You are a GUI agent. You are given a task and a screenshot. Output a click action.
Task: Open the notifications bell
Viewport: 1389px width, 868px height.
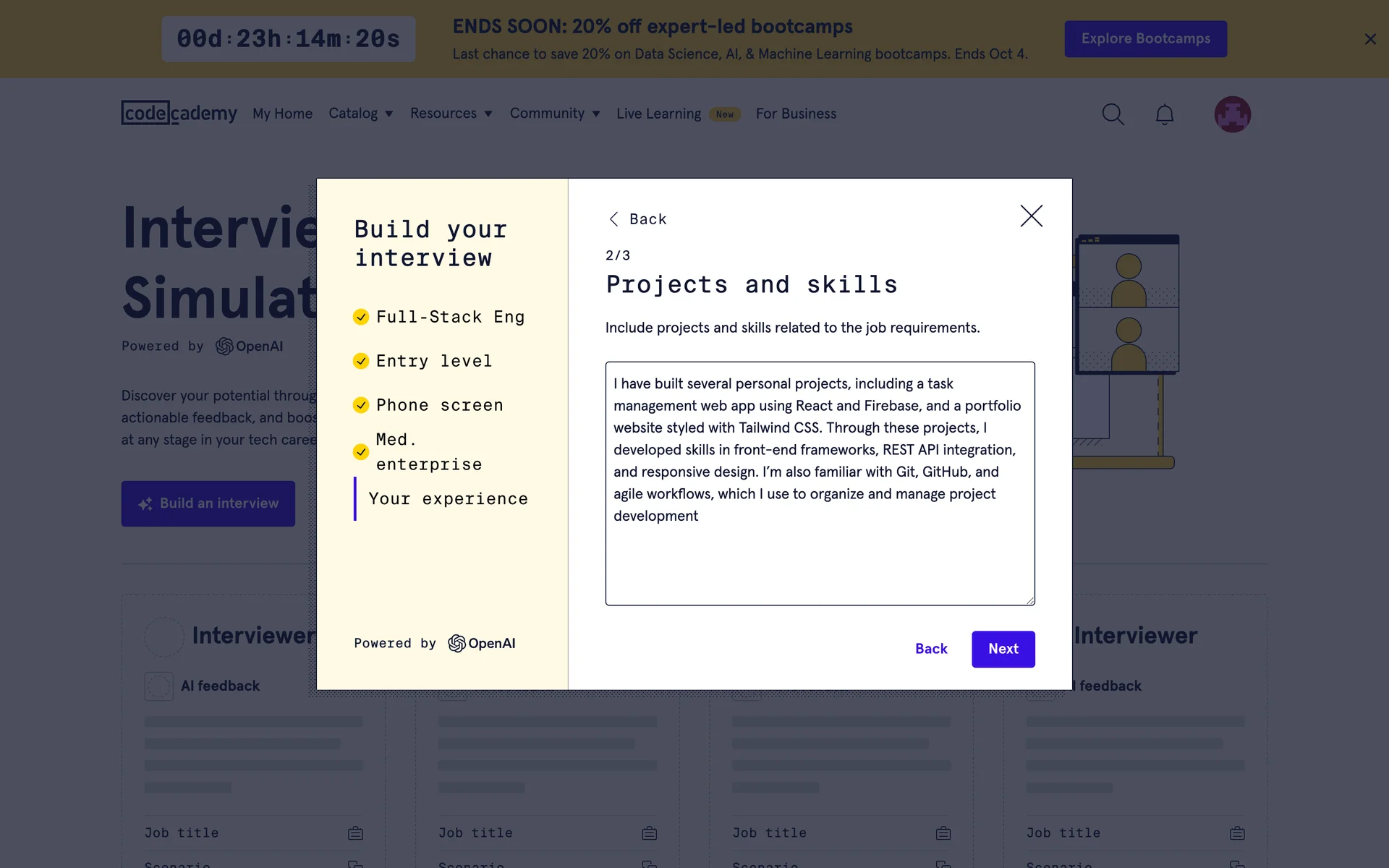(x=1164, y=114)
